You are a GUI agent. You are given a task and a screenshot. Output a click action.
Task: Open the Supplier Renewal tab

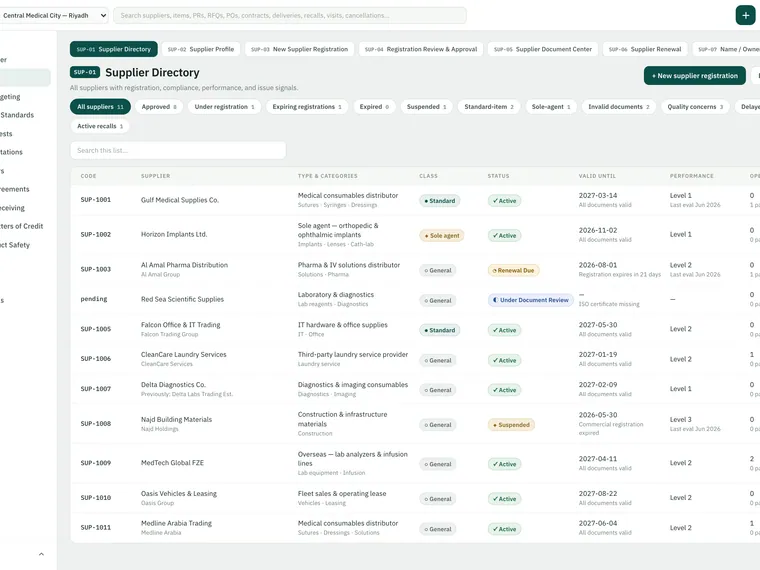[645, 49]
